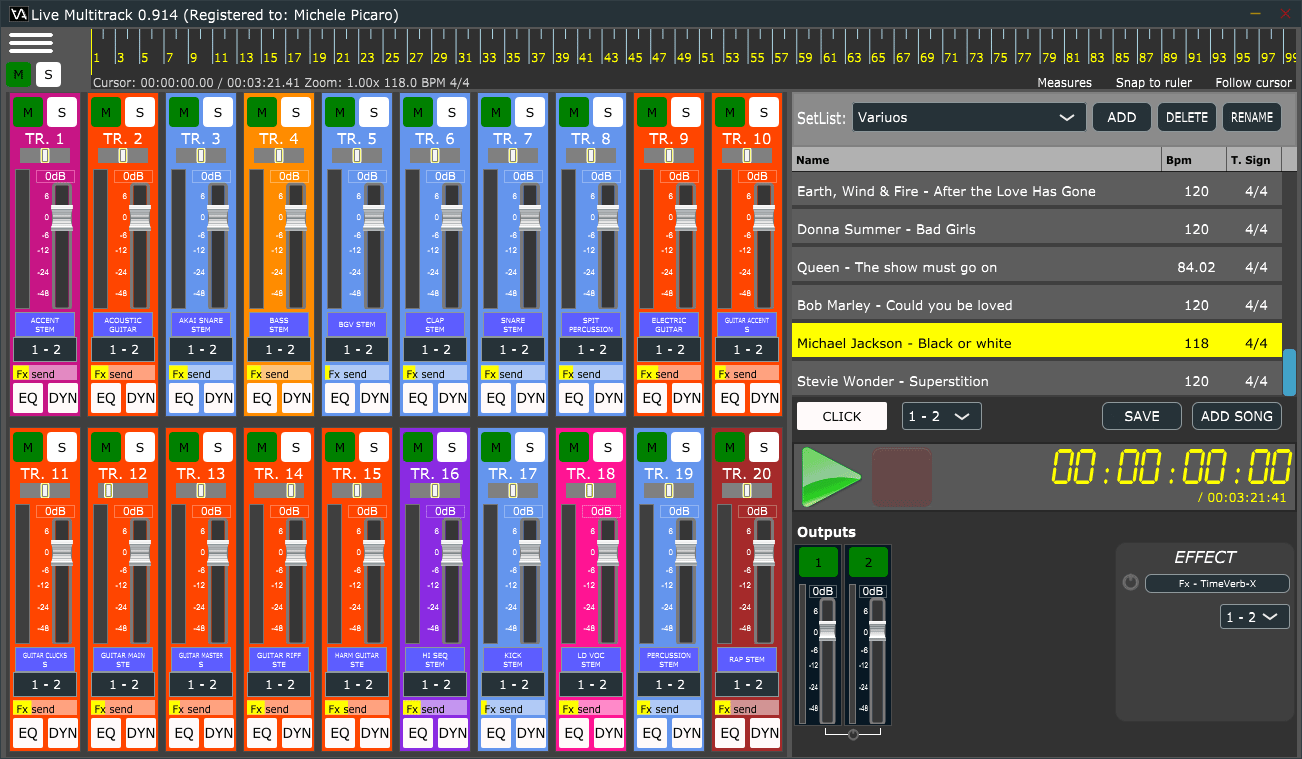The height and width of the screenshot is (759, 1302).
Task: Select Michael Jackson - Black or white row
Action: click(x=1037, y=343)
